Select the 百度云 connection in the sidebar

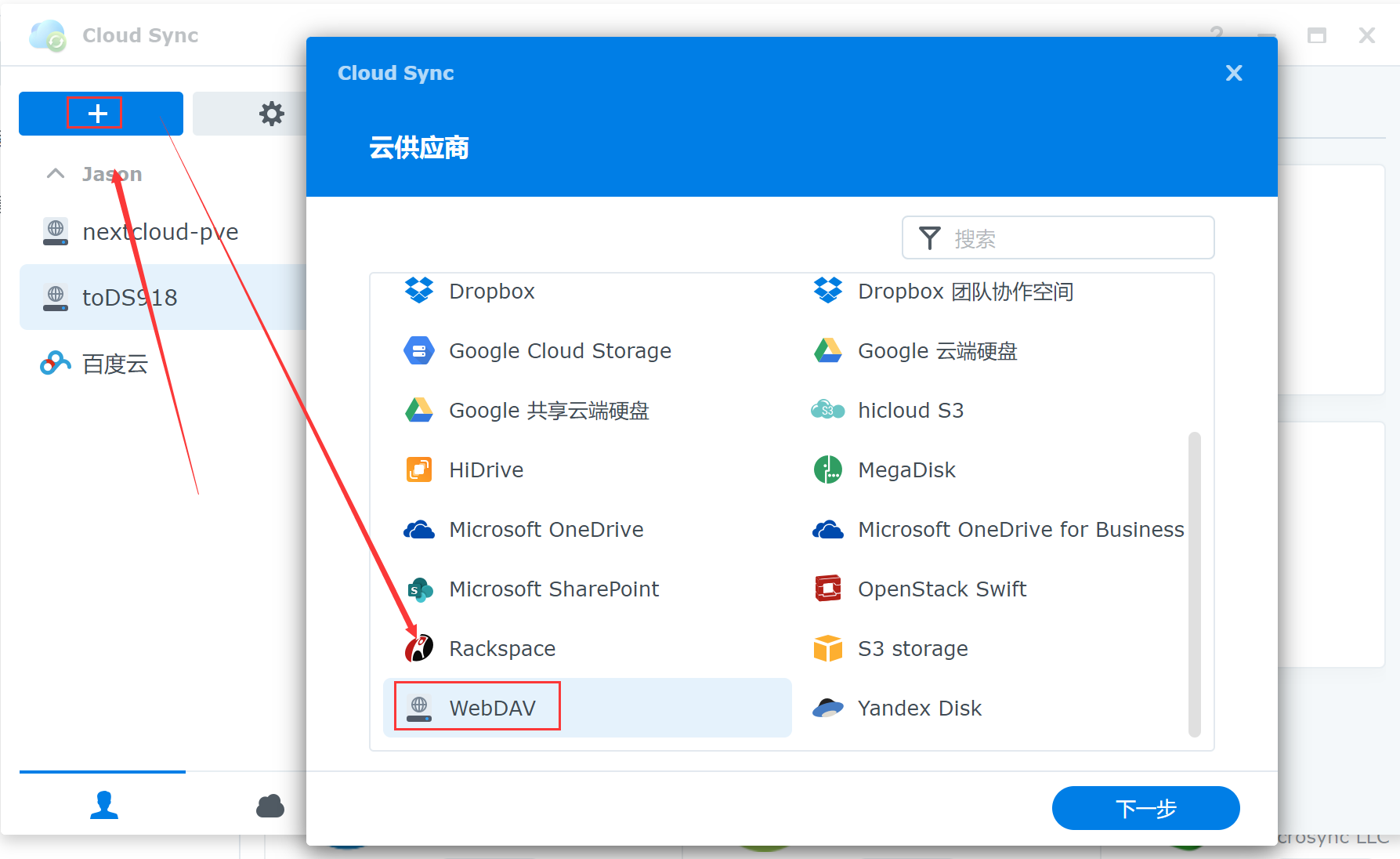114,364
